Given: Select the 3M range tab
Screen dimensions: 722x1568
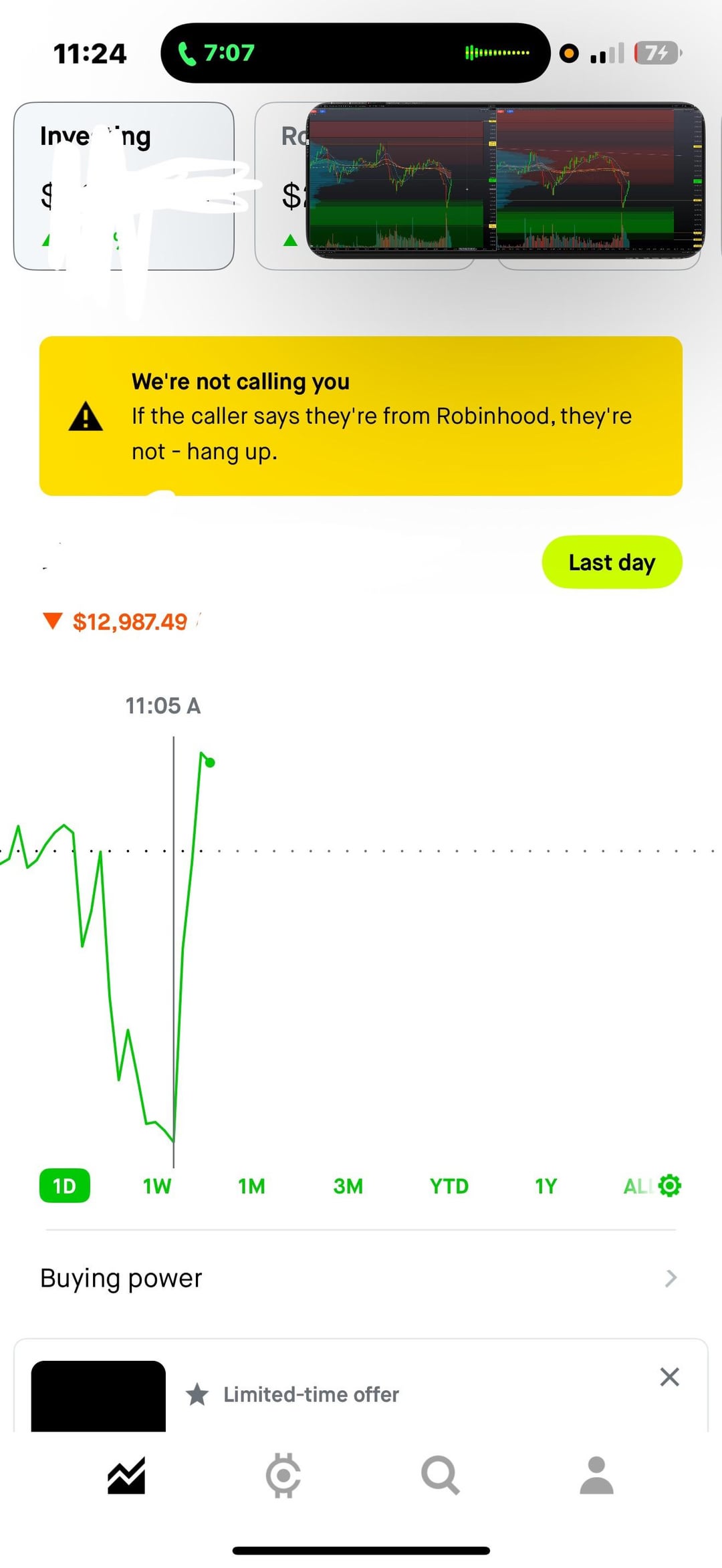Looking at the screenshot, I should tap(348, 1186).
